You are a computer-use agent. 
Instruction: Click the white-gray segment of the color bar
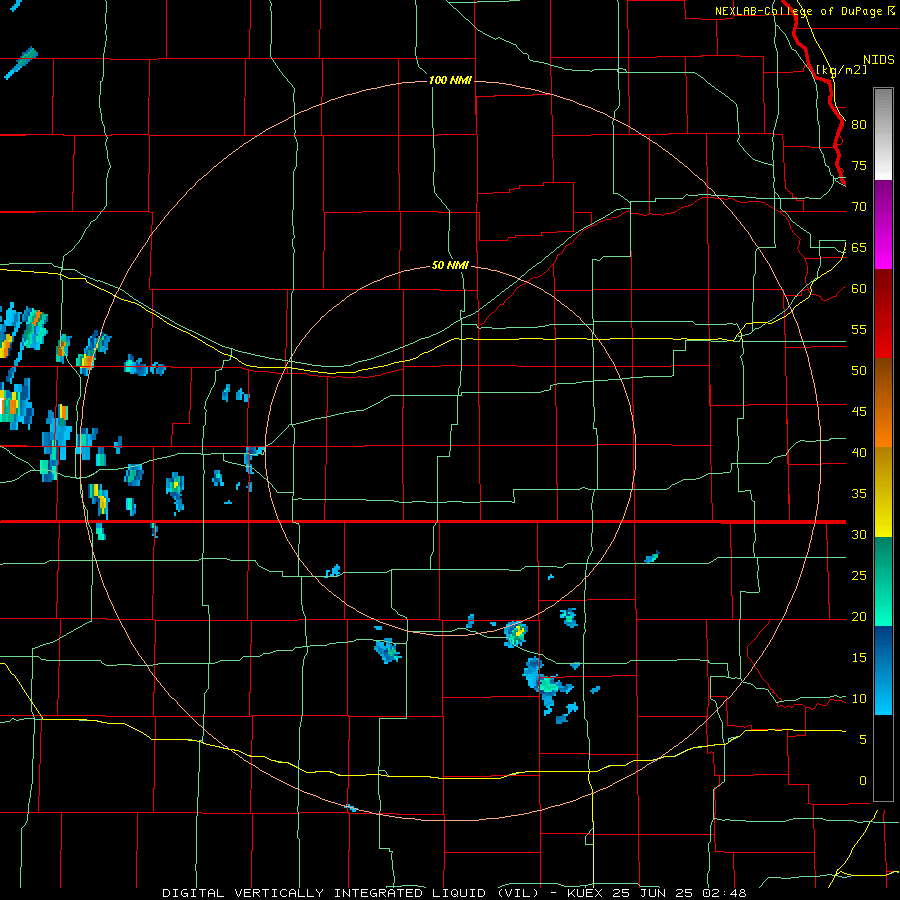[883, 134]
